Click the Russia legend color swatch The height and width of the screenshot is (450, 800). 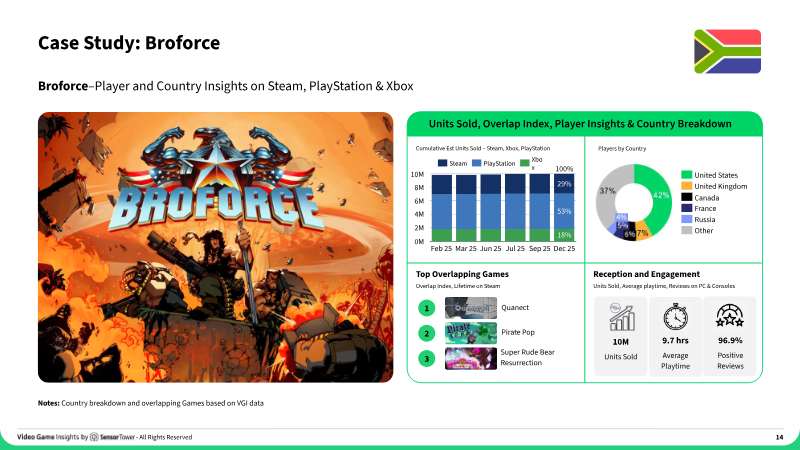point(687,219)
